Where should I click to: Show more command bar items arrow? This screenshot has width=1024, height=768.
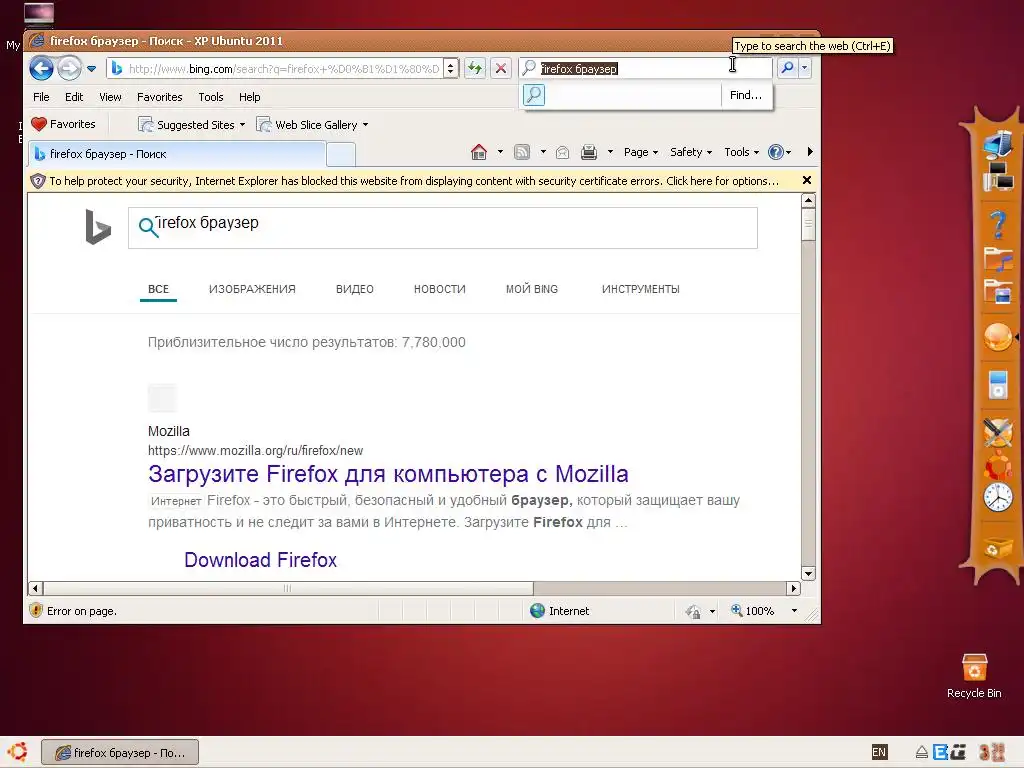(810, 152)
